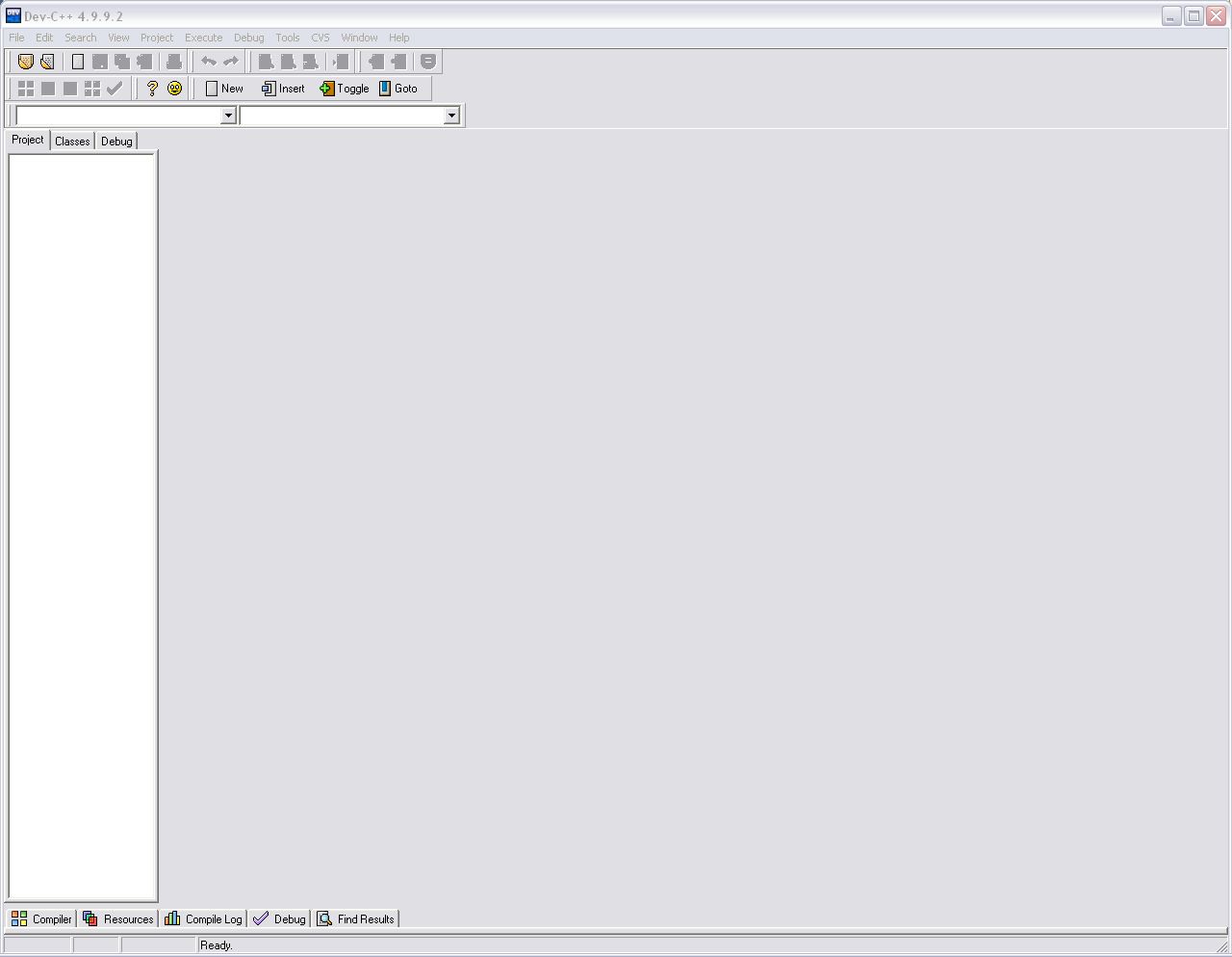
Task: Click the New button in the toolbar
Action: pyautogui.click(x=224, y=89)
